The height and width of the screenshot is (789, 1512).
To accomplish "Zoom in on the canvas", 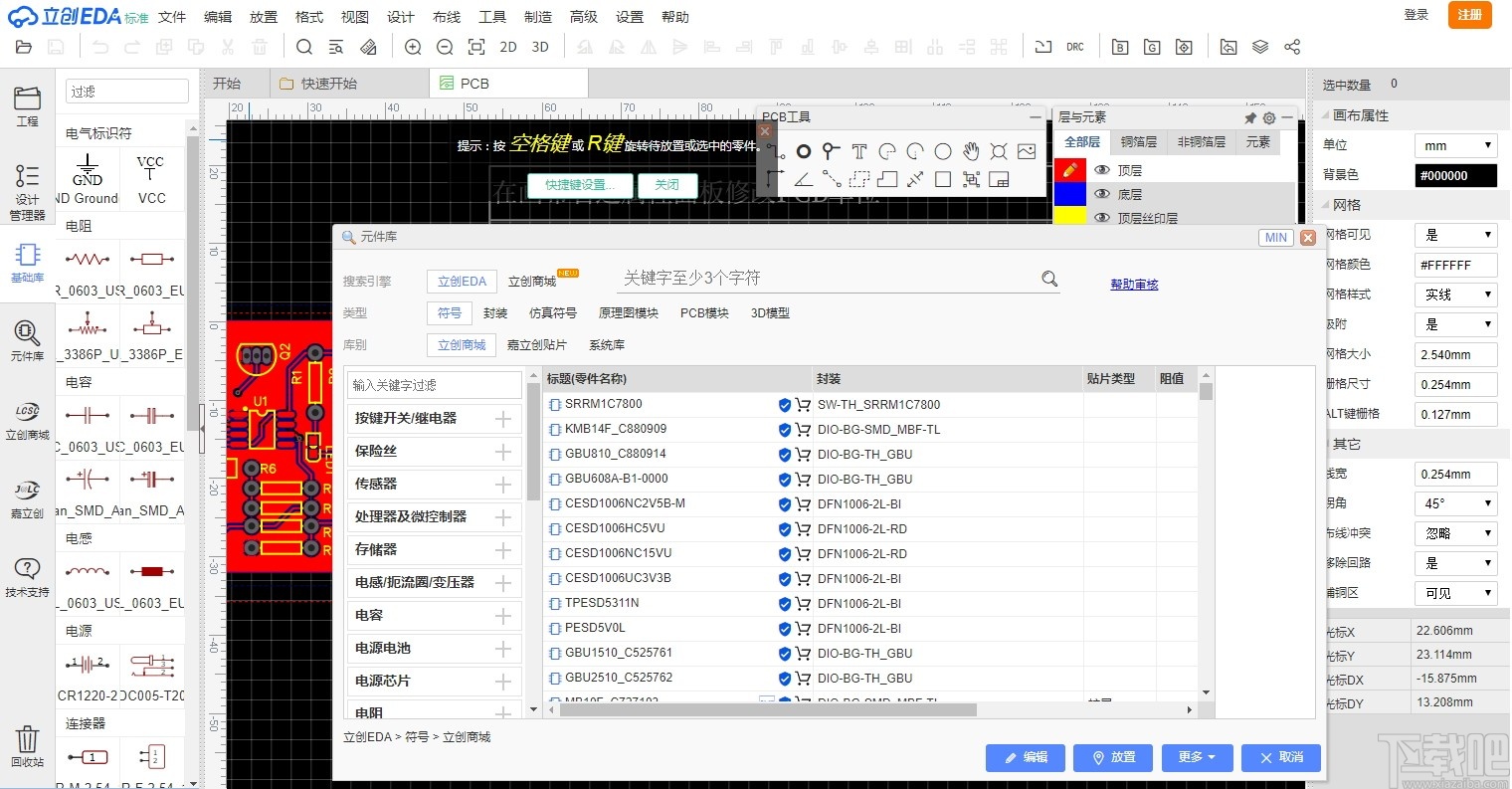I will click(413, 47).
